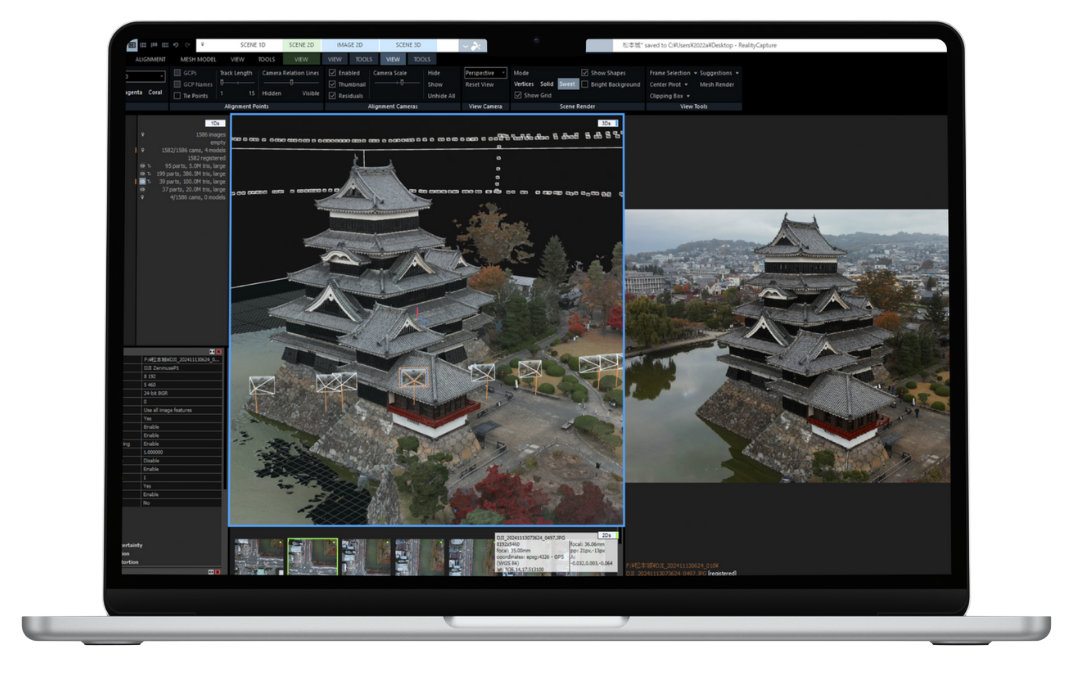Open the TOOLS tab under SCENE 3D
The width and height of the screenshot is (1072, 677).
click(x=423, y=59)
